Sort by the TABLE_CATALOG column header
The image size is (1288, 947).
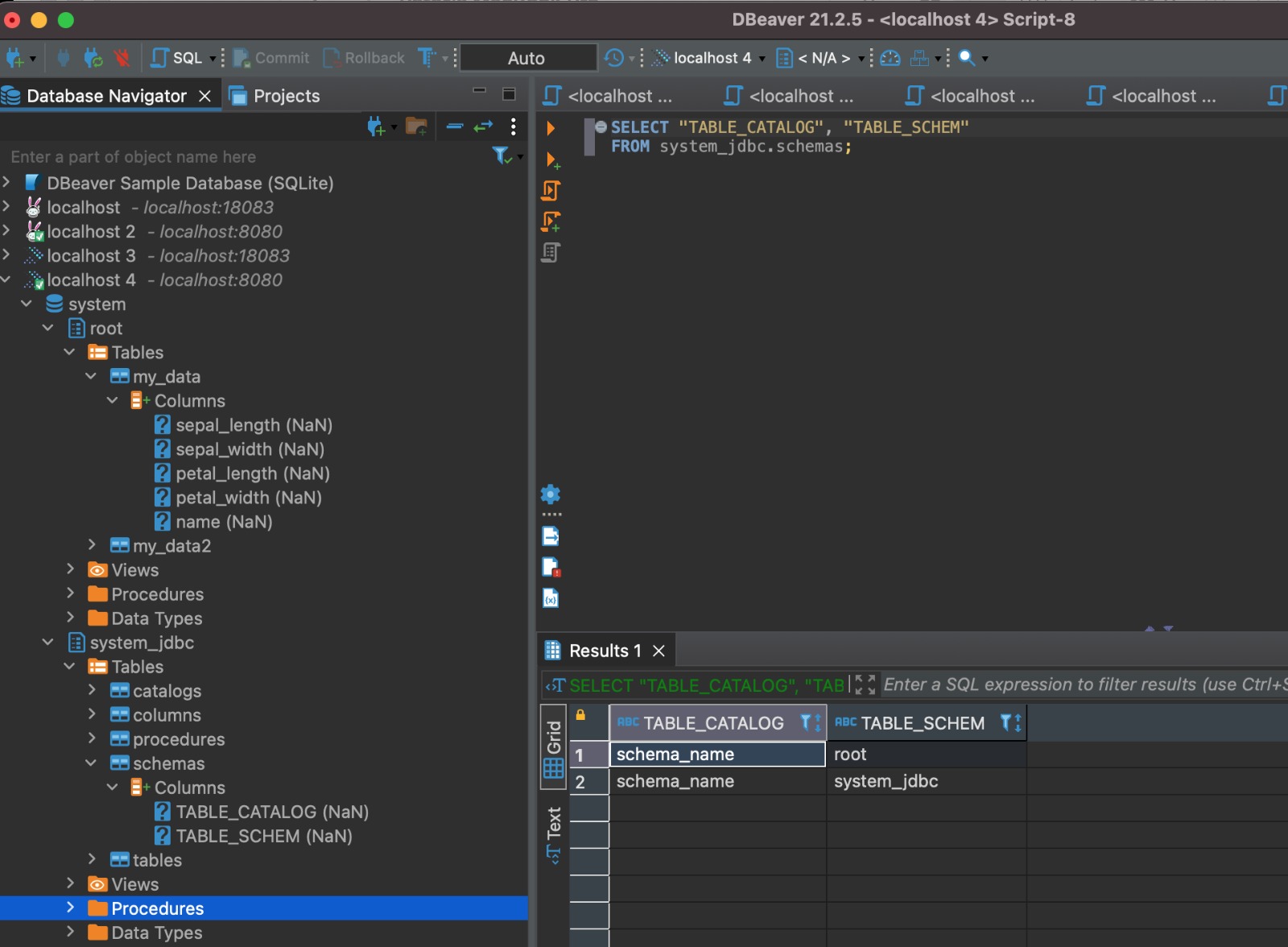pyautogui.click(x=713, y=723)
